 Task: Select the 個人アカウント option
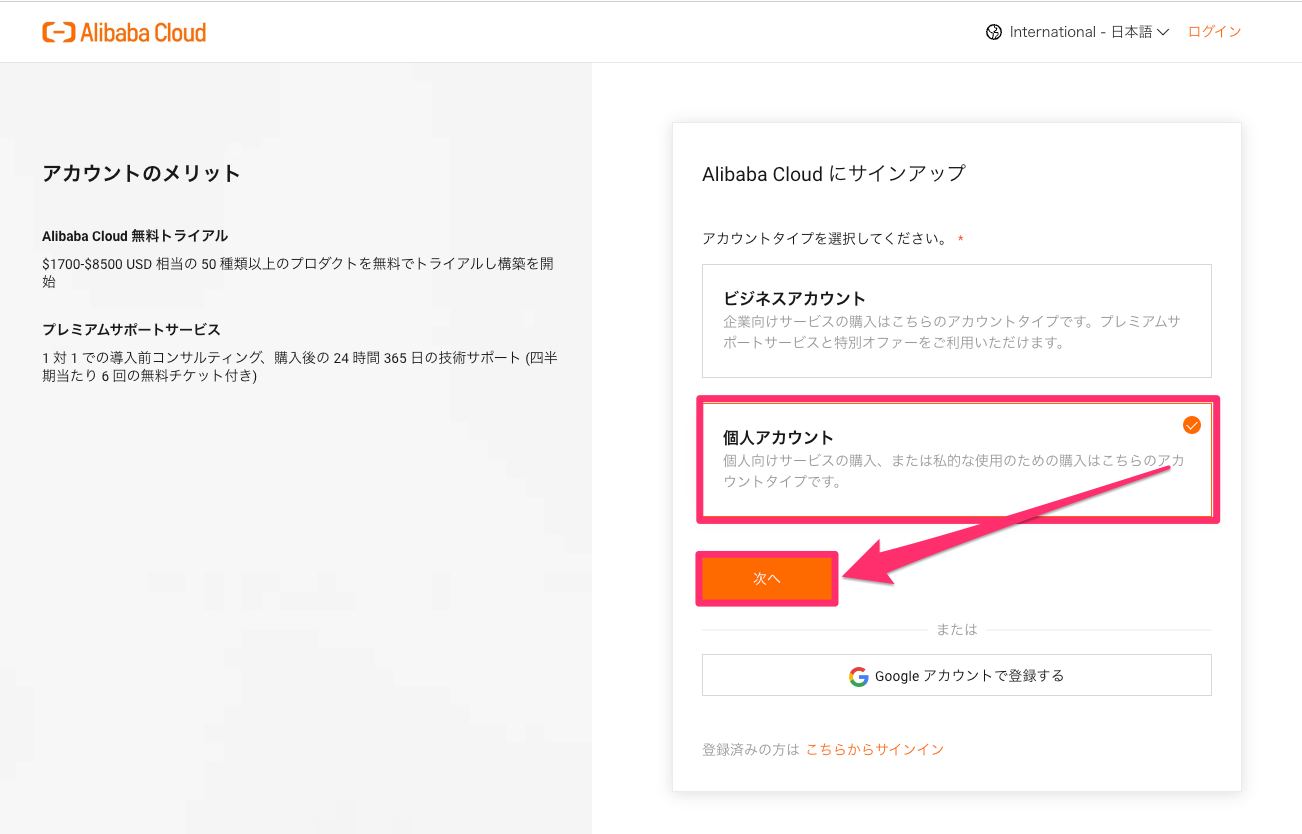click(x=957, y=460)
